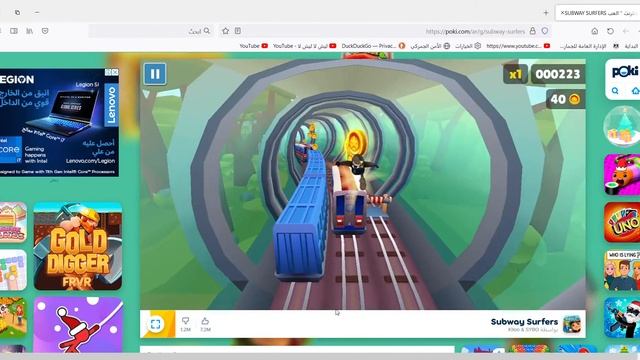Click the browser back arrow
This screenshot has width=640, height=360.
click(x=625, y=31)
